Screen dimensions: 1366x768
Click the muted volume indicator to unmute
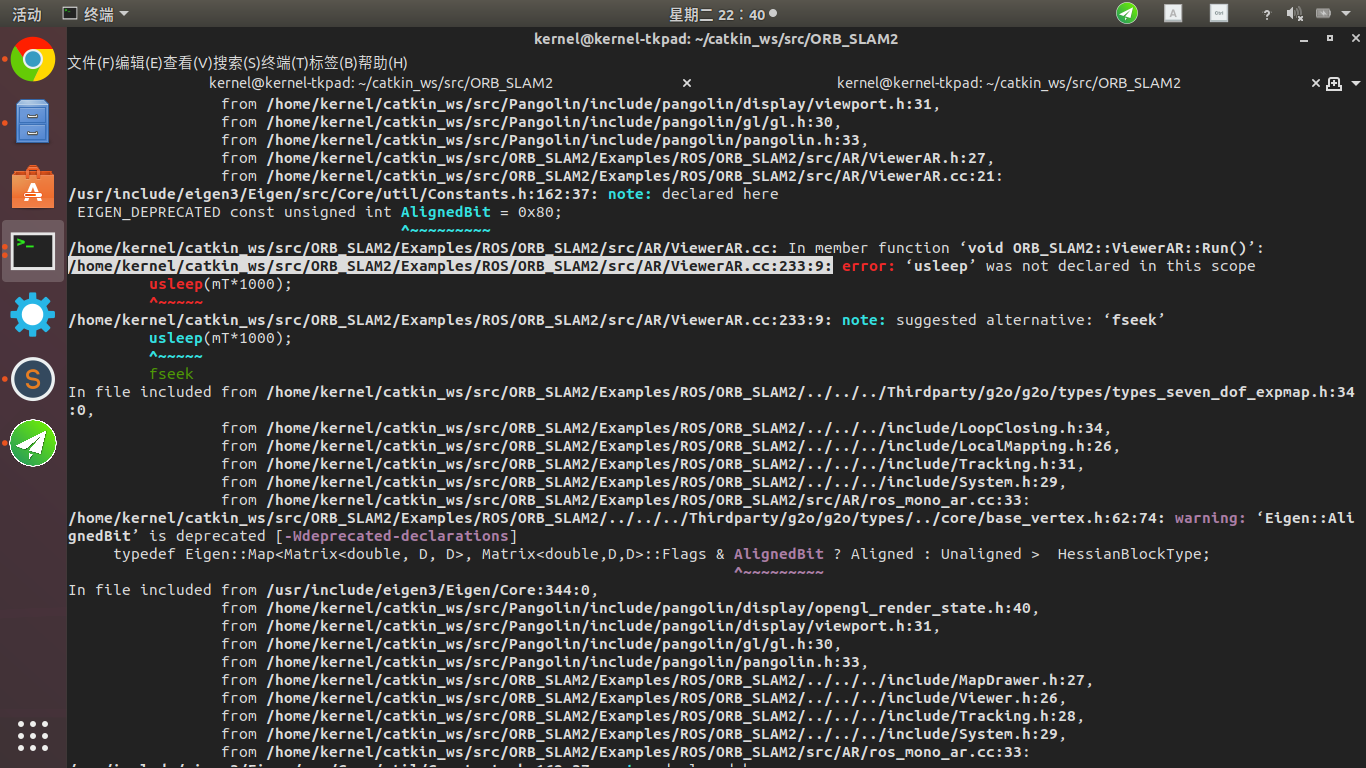point(1292,14)
